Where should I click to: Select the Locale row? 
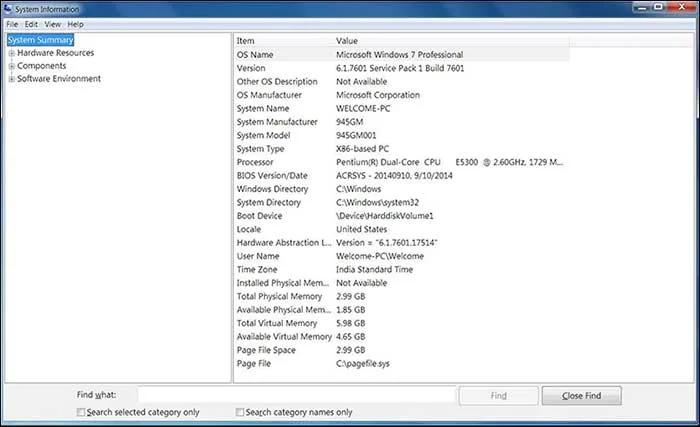(x=402, y=229)
